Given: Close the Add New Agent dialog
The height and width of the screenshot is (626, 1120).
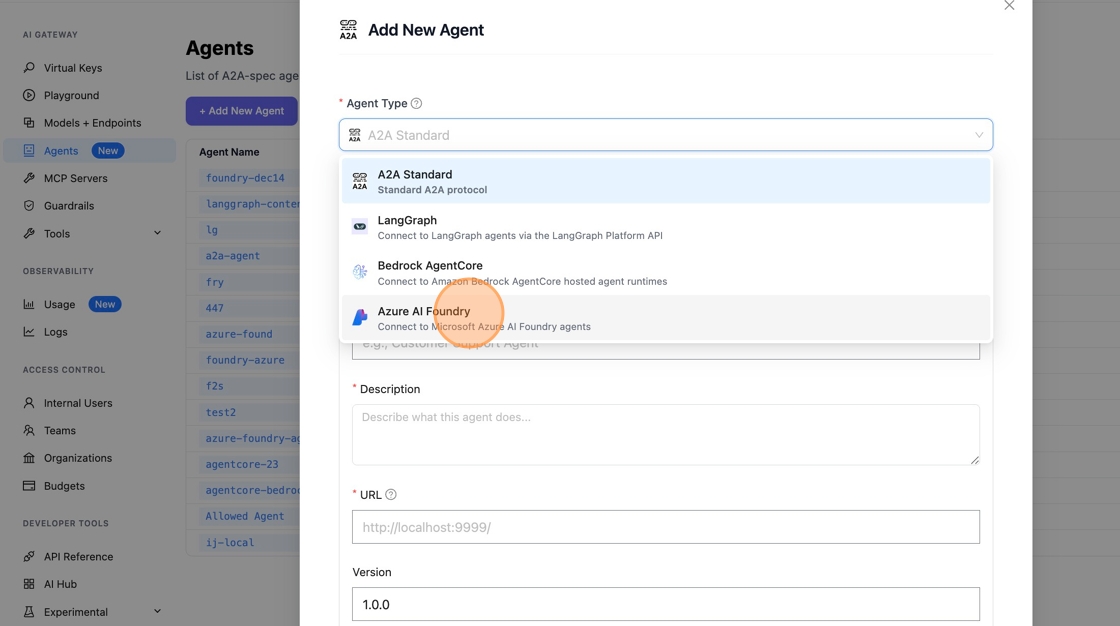Looking at the screenshot, I should click(x=1009, y=6).
